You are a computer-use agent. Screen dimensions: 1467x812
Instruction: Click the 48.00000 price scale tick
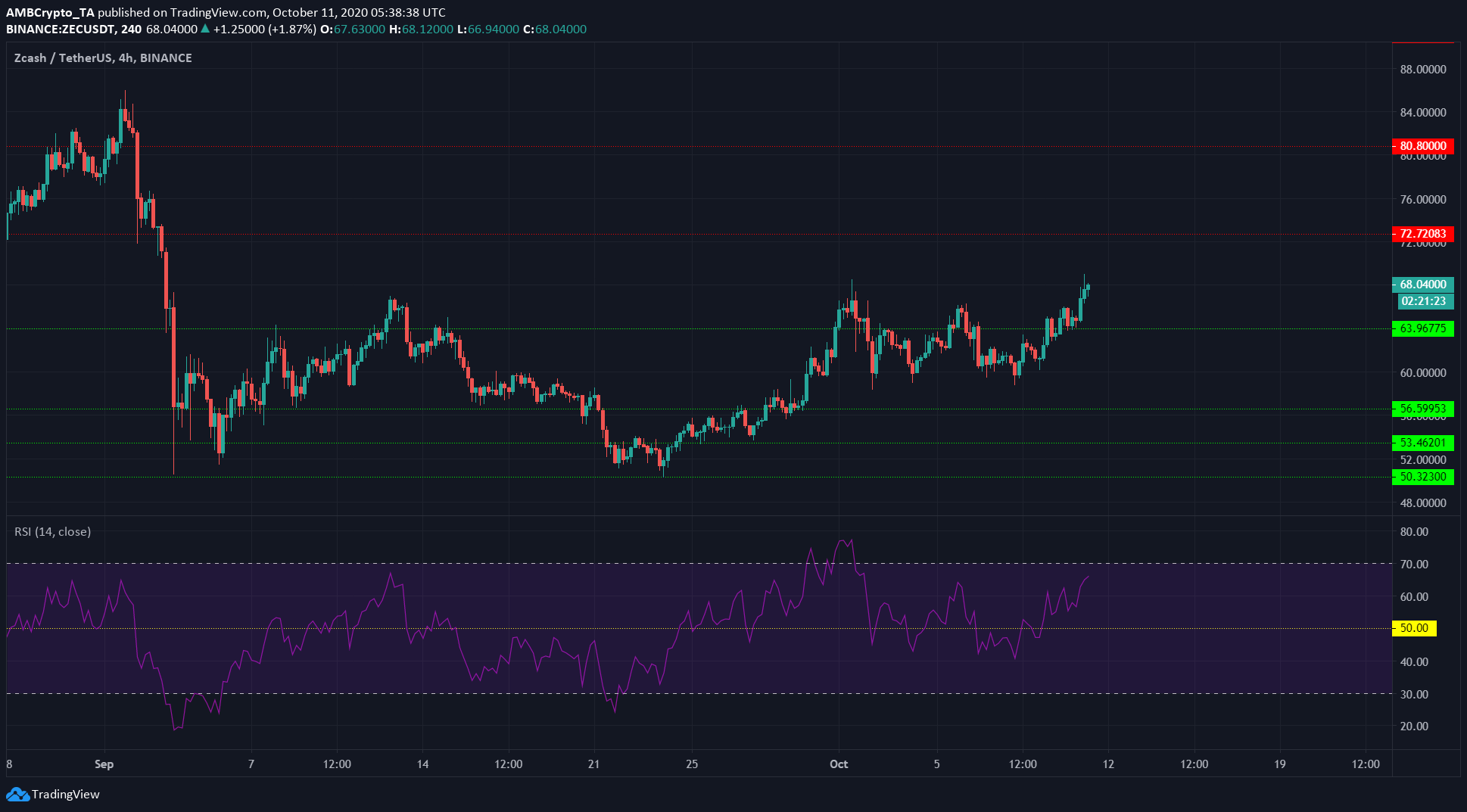point(1423,503)
